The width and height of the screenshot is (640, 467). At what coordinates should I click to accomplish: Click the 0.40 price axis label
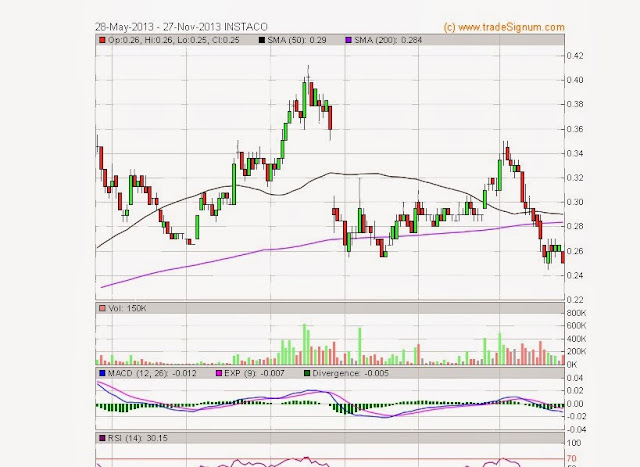pyautogui.click(x=575, y=80)
